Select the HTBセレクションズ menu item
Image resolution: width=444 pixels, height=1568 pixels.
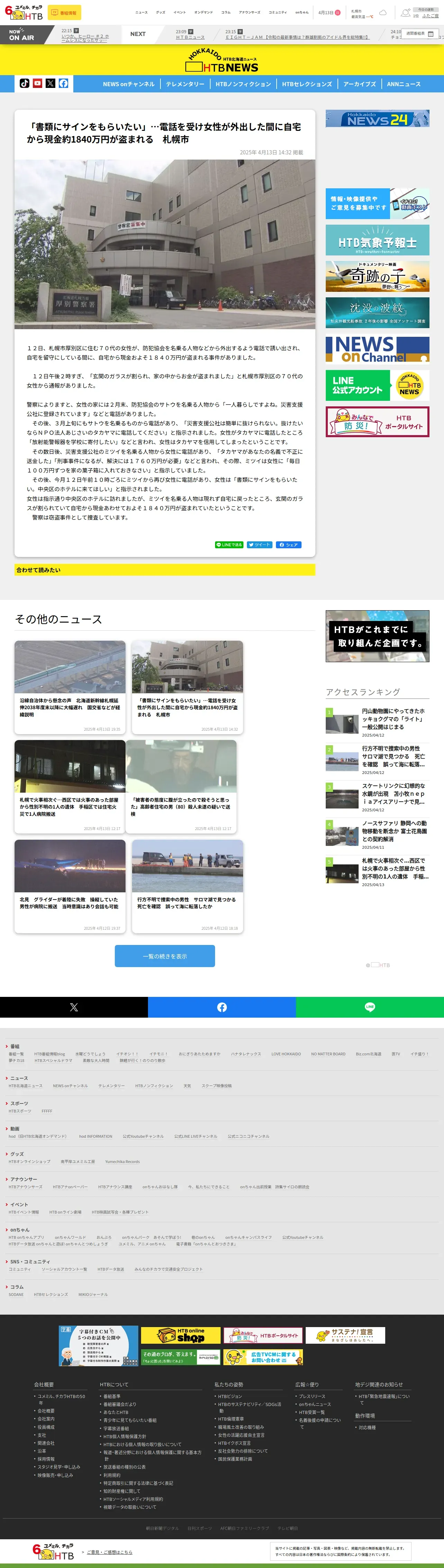pos(307,84)
